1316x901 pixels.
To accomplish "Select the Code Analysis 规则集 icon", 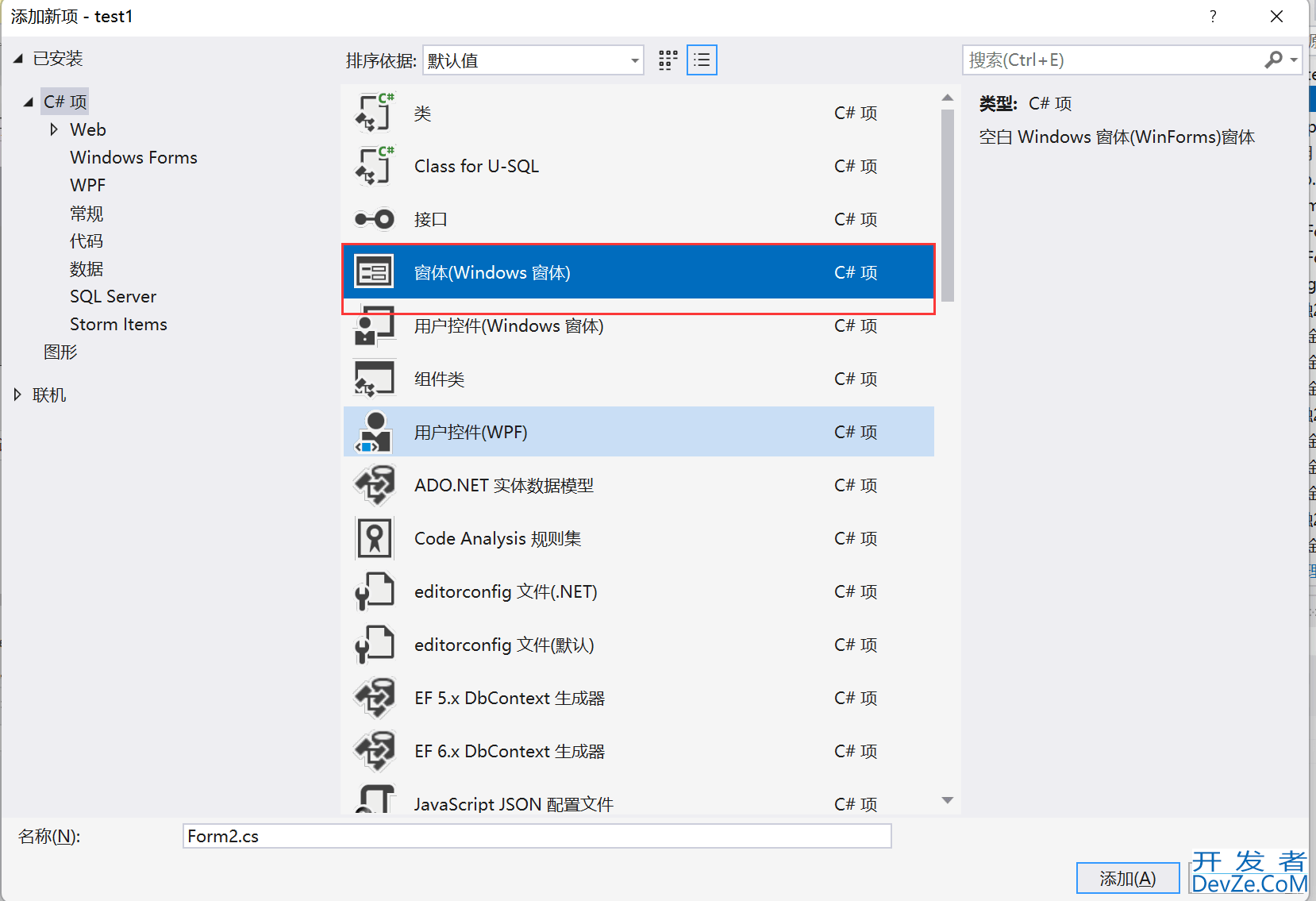I will 375,538.
